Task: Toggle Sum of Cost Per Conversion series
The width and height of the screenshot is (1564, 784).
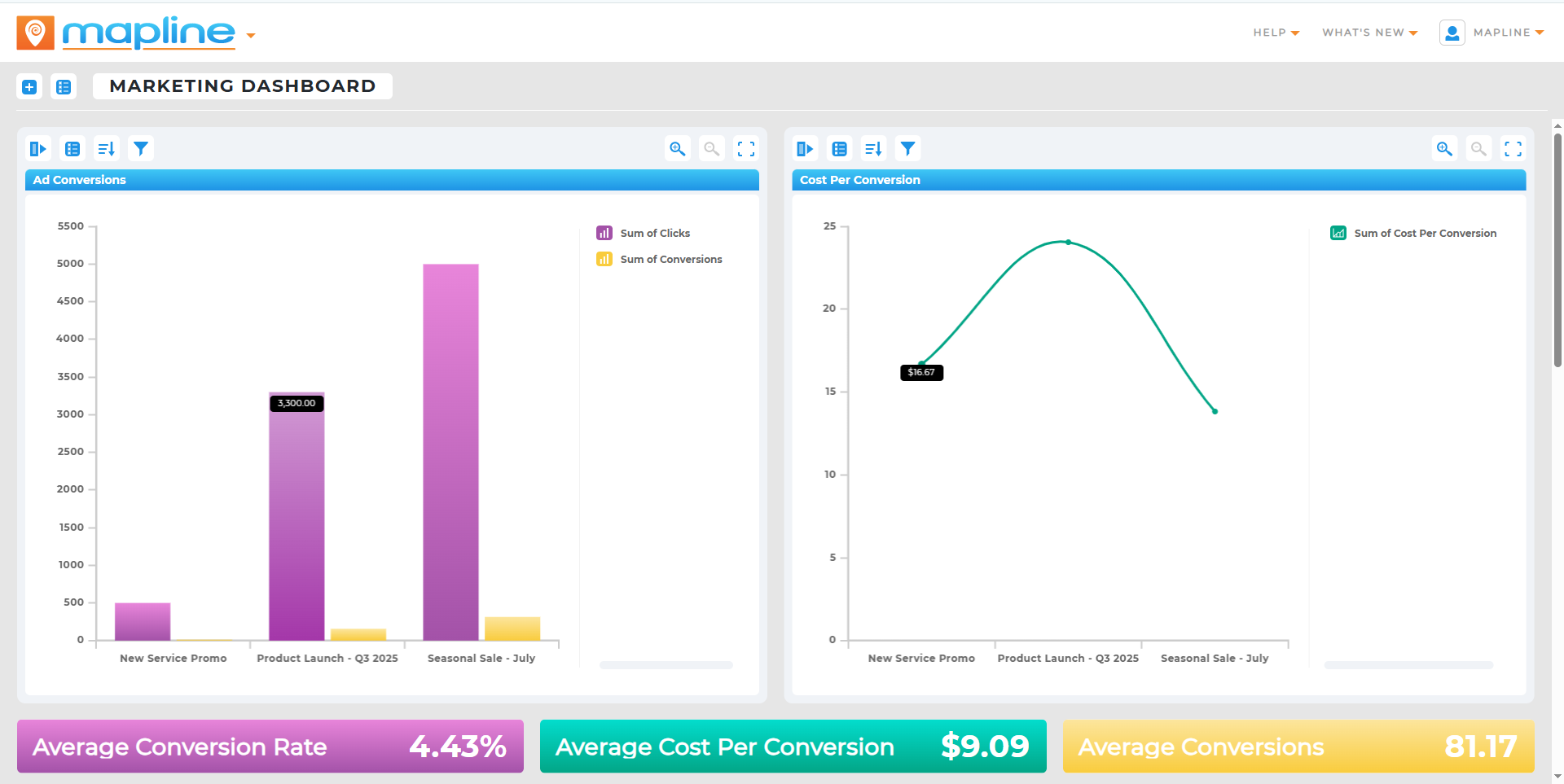Action: [x=1424, y=234]
